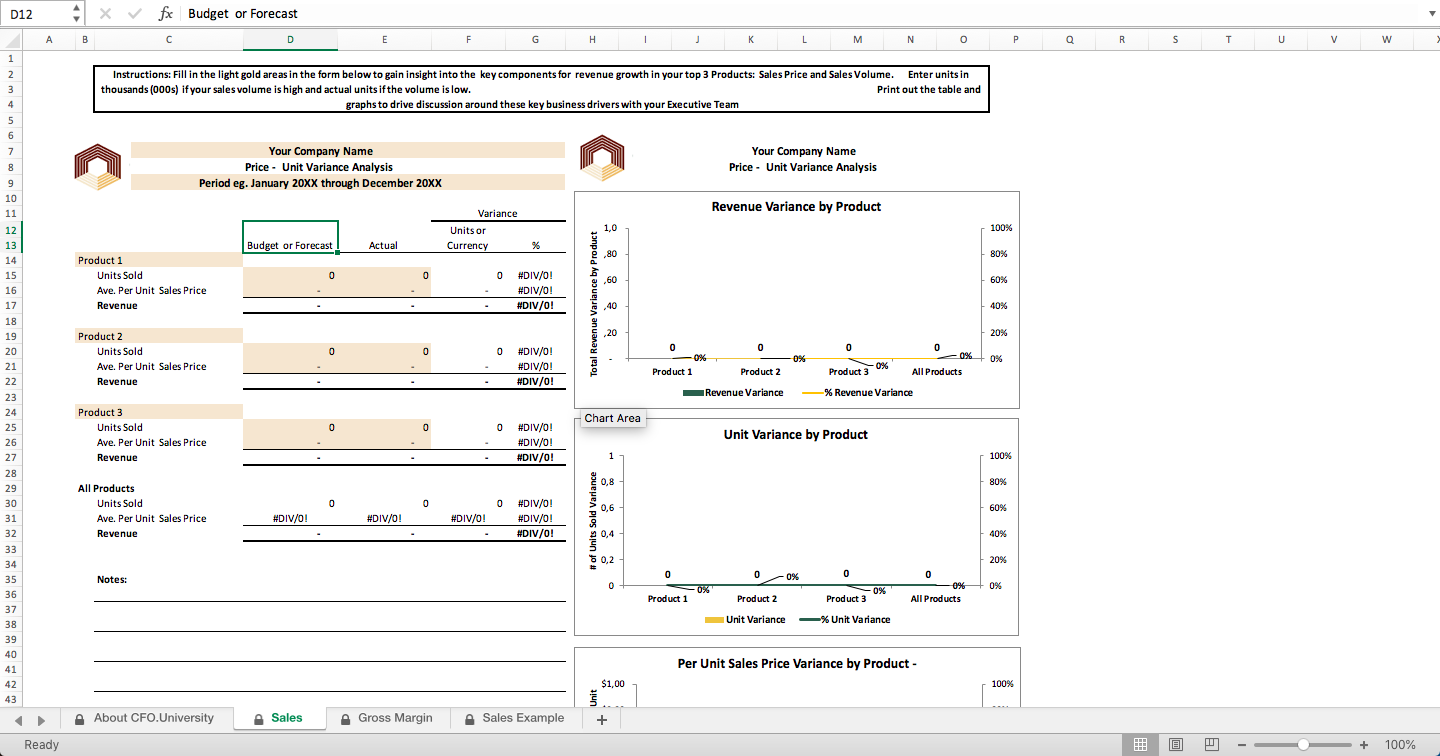Click Product 2 Units Sold actual cell

(x=384, y=351)
